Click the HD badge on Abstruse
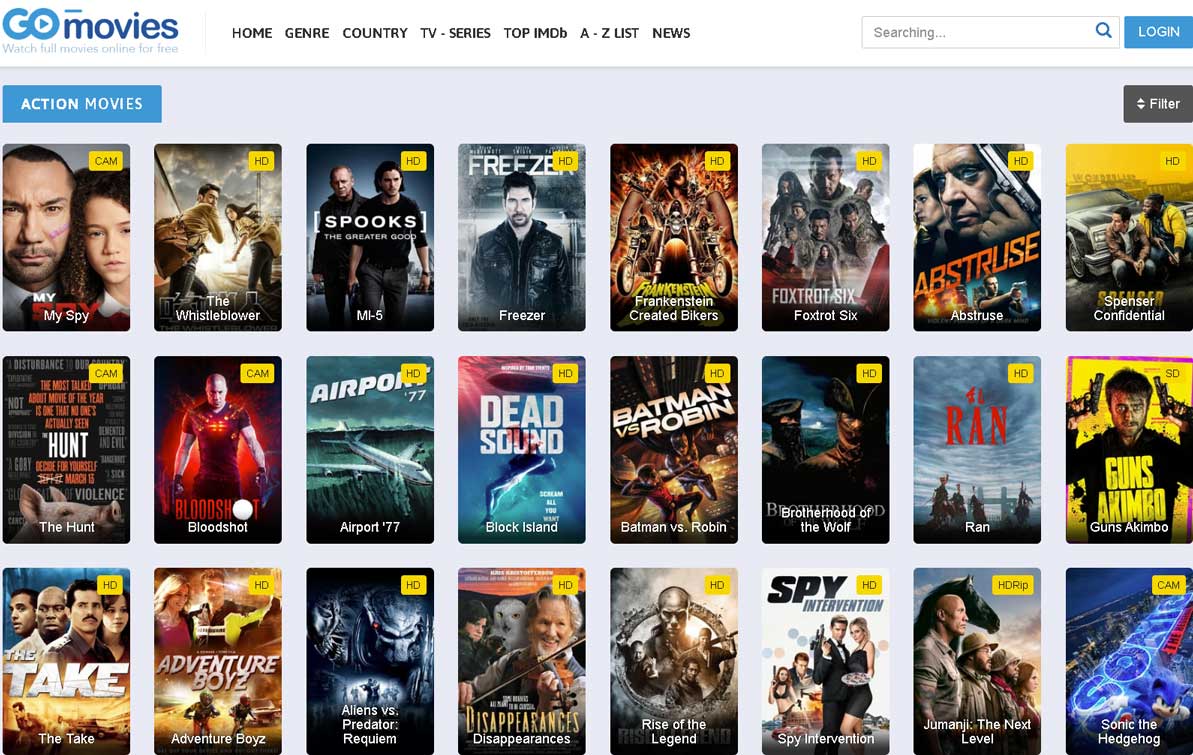1193x755 pixels. tap(1021, 161)
